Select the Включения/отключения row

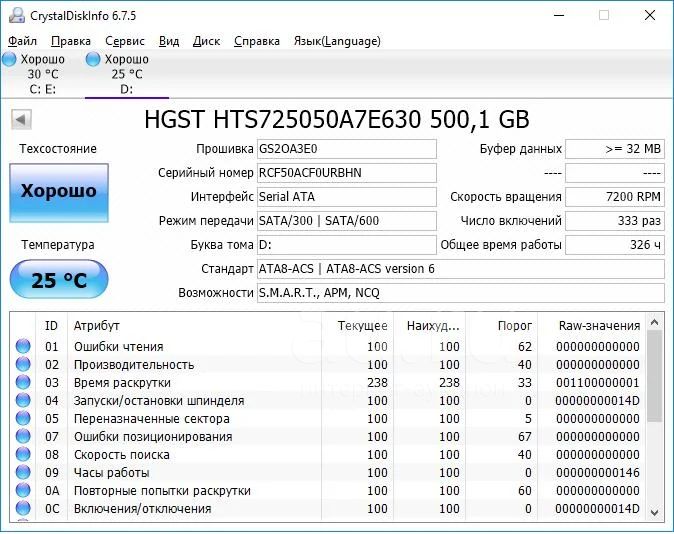tap(328, 509)
